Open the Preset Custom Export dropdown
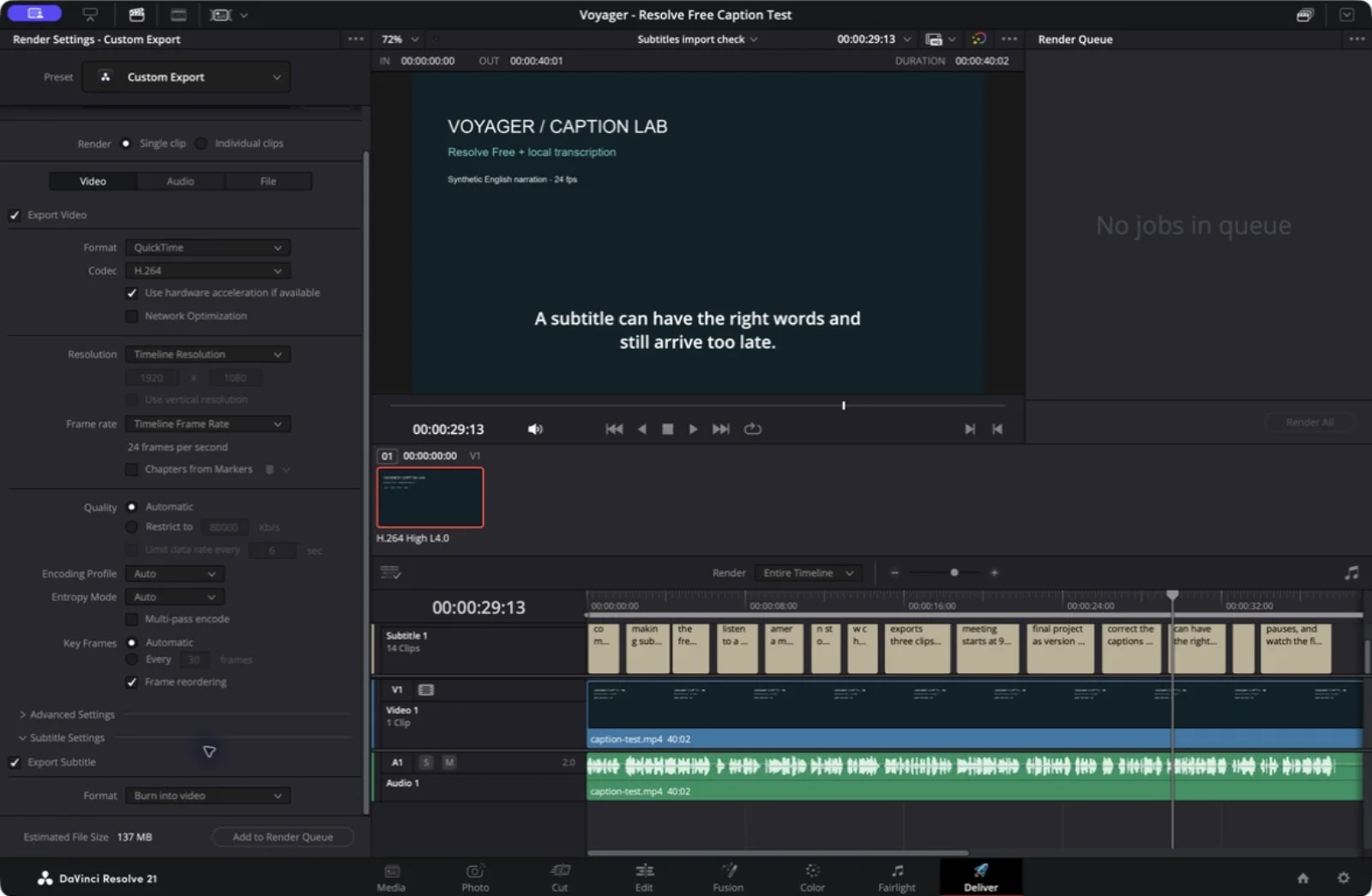Image resolution: width=1372 pixels, height=896 pixels. [x=186, y=77]
